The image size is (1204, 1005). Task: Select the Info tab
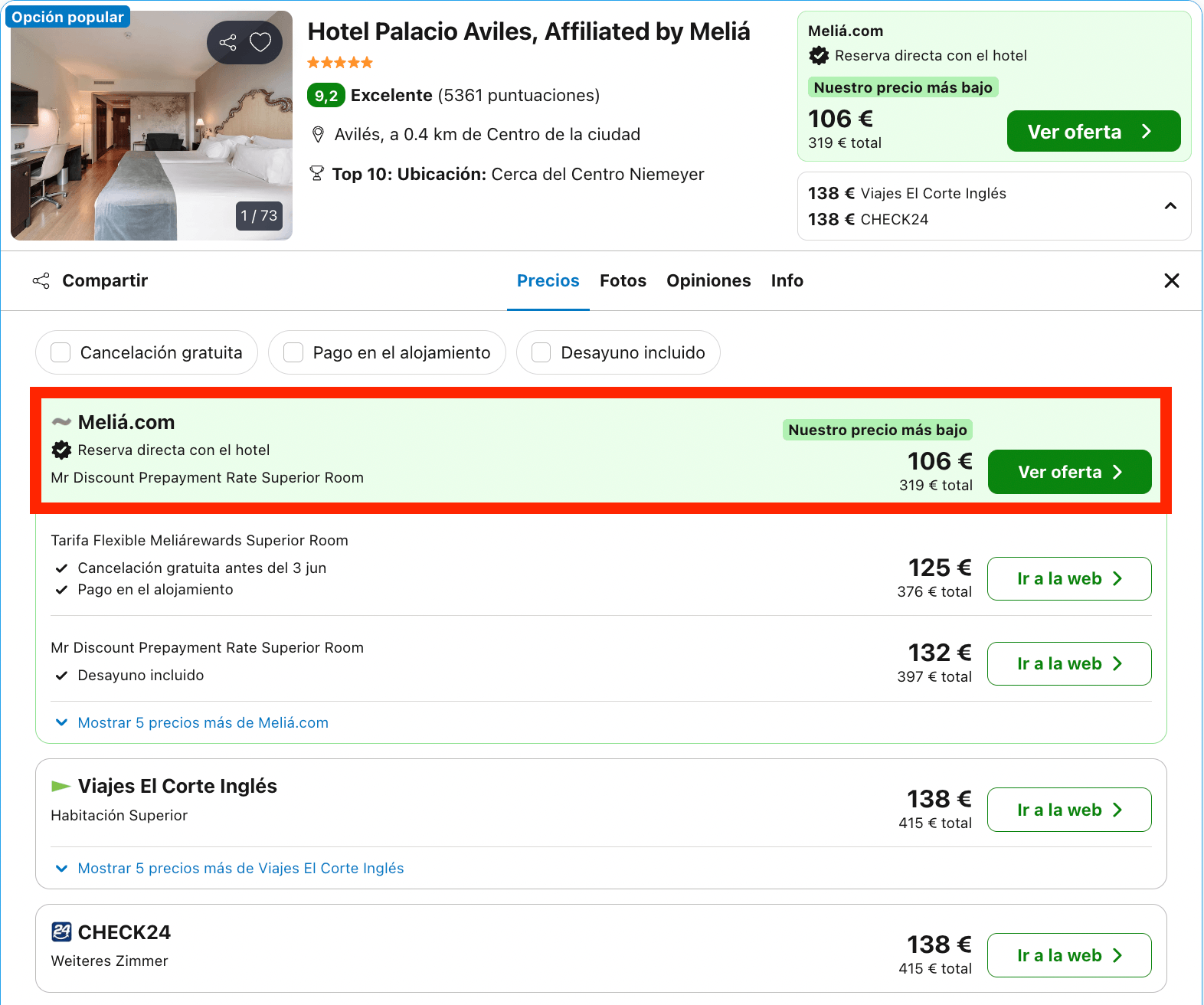point(787,280)
